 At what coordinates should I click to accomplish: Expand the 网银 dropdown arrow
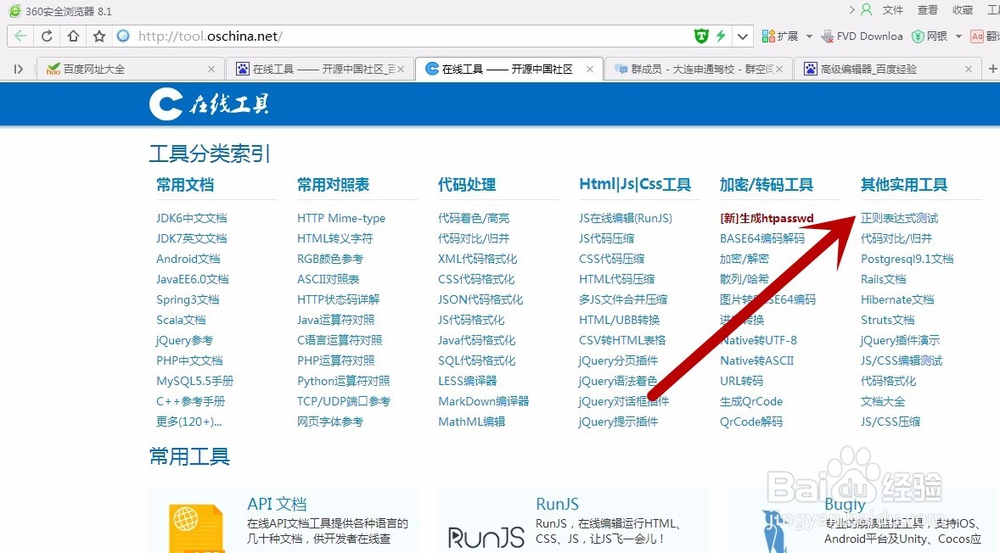(958, 36)
